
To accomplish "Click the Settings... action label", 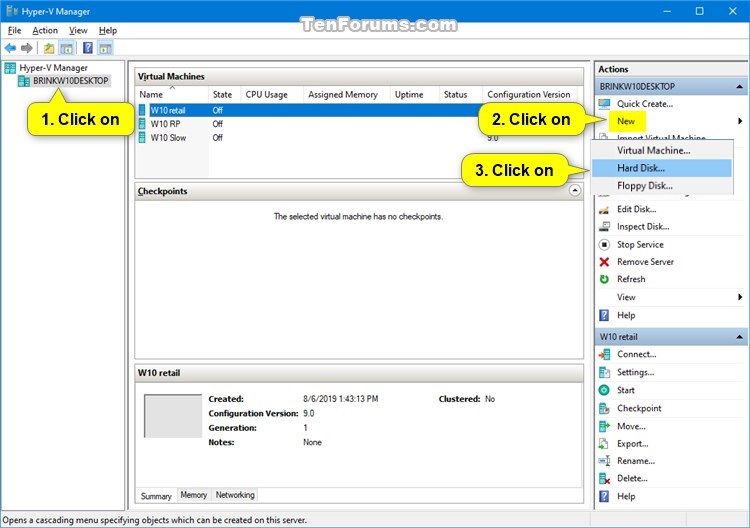I will pos(636,372).
